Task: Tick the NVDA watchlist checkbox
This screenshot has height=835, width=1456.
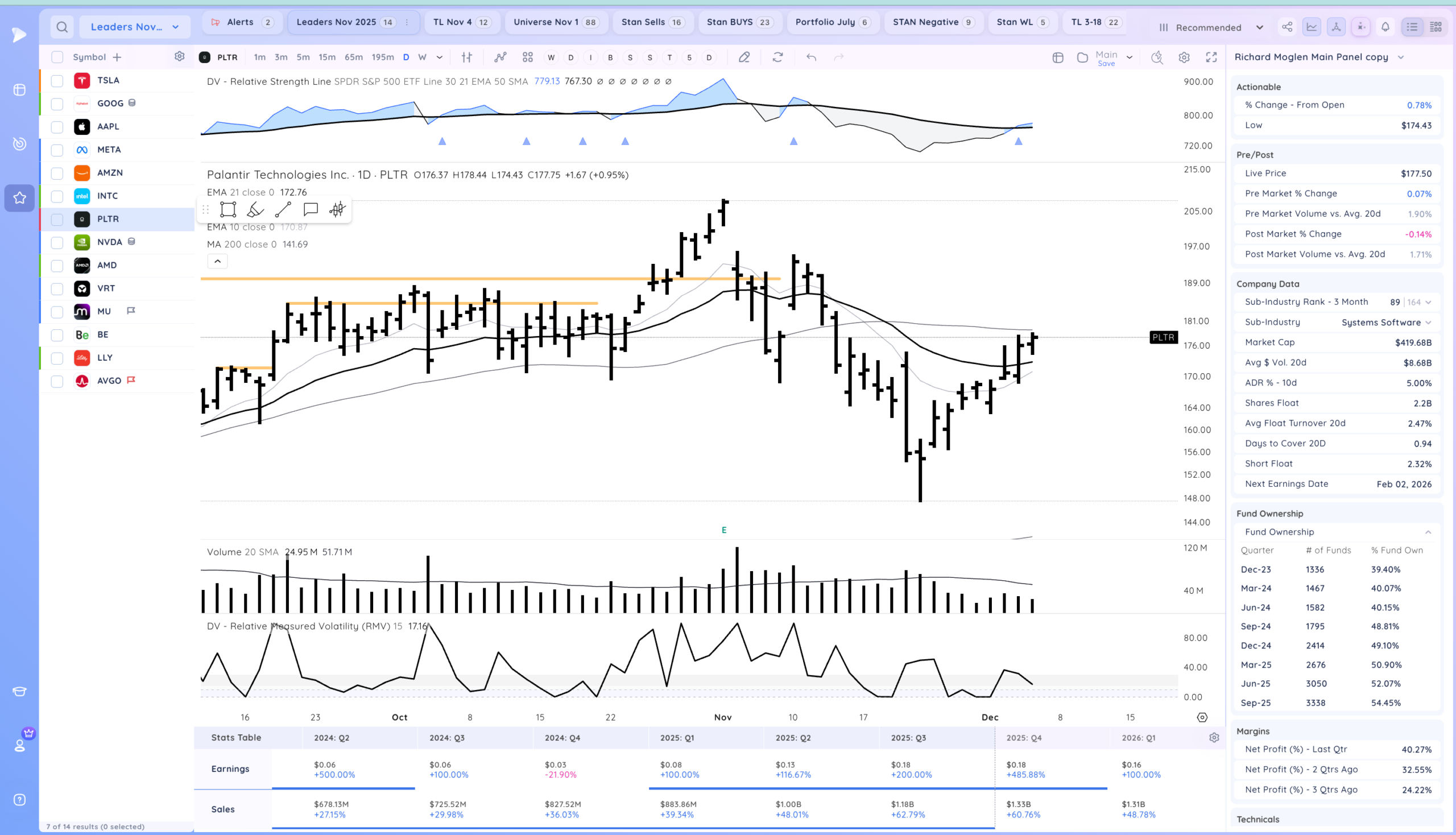Action: coord(57,242)
